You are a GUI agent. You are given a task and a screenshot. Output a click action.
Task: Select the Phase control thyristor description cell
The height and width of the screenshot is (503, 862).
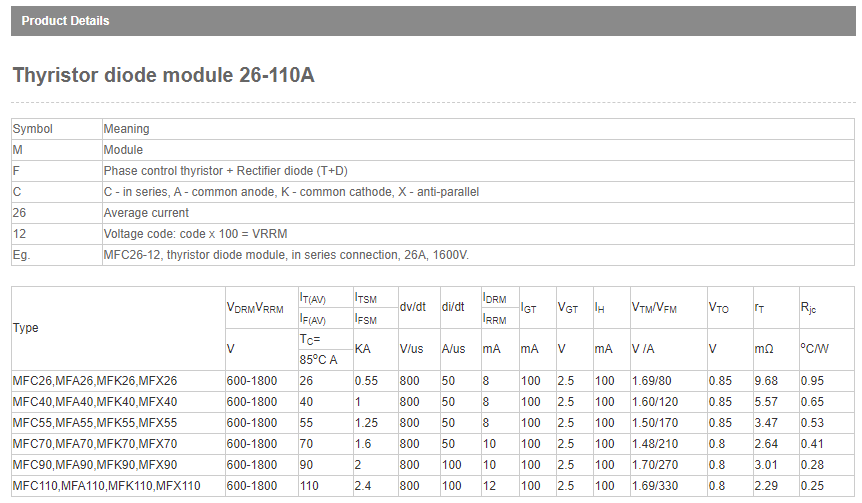[x=226, y=171]
